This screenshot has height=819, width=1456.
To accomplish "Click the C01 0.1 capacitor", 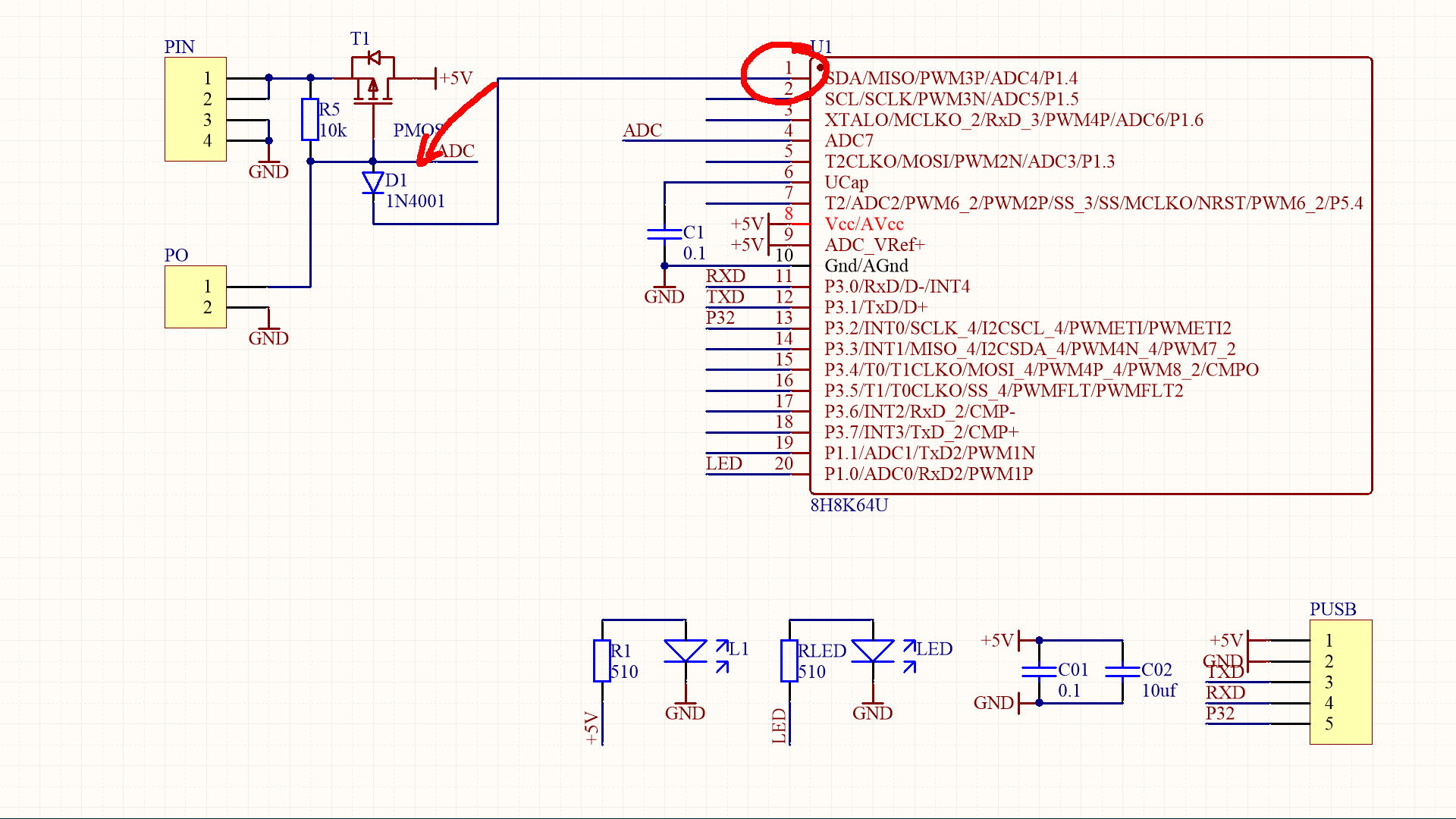I will (1039, 671).
